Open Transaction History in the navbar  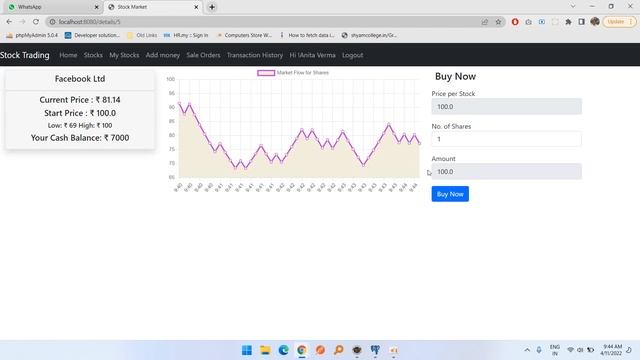255,55
